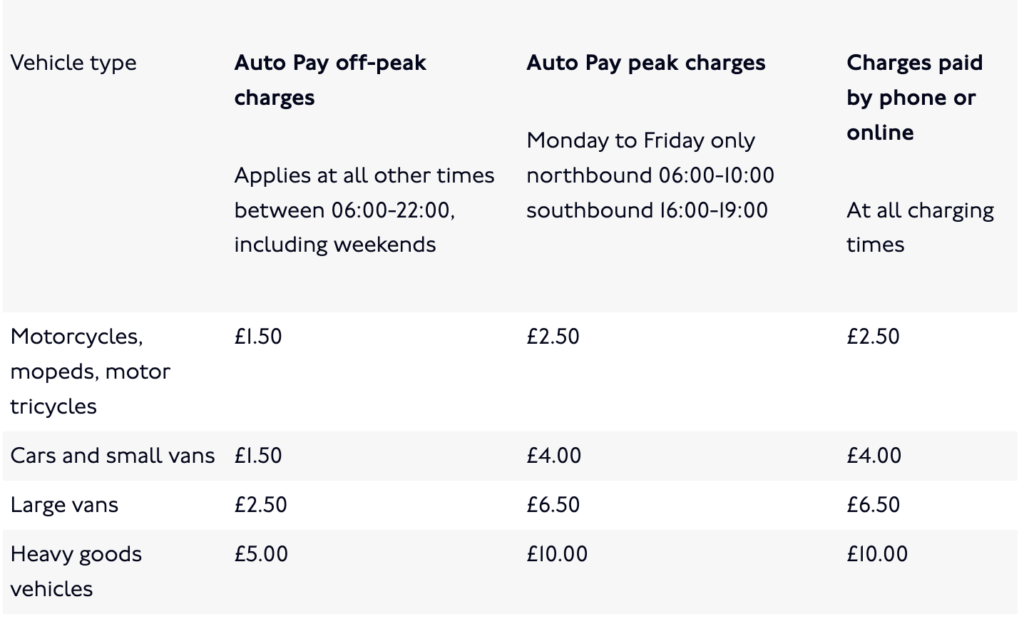Click the motorcycles off-peak charge £1.50

pyautogui.click(x=258, y=337)
